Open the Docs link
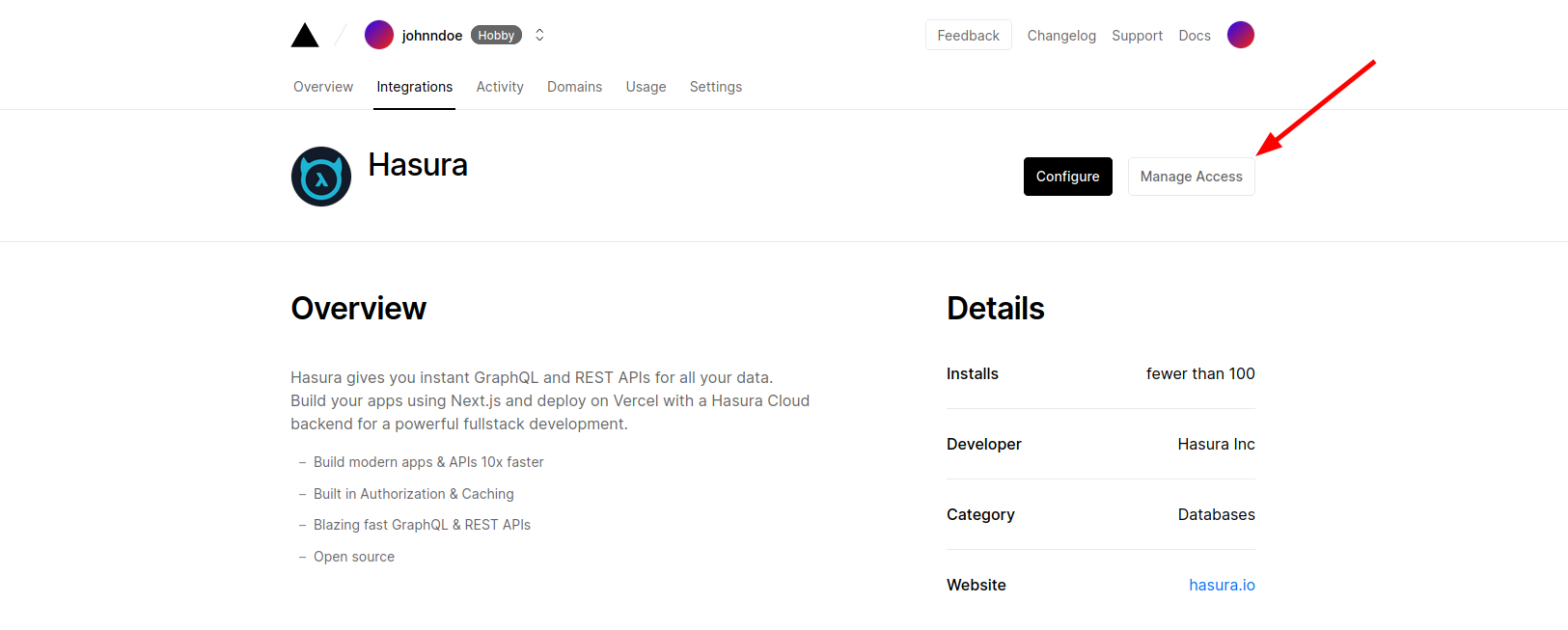The width and height of the screenshot is (1568, 630). (x=1194, y=36)
